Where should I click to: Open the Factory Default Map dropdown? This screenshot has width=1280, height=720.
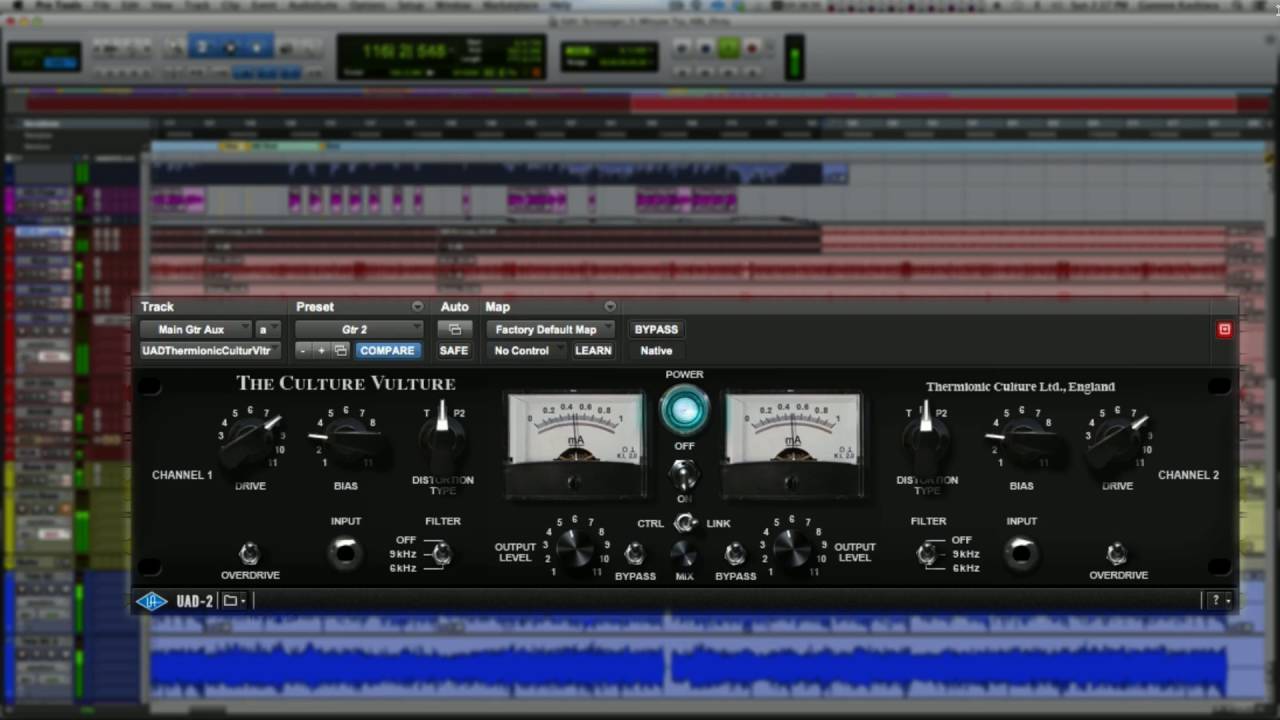pos(550,329)
